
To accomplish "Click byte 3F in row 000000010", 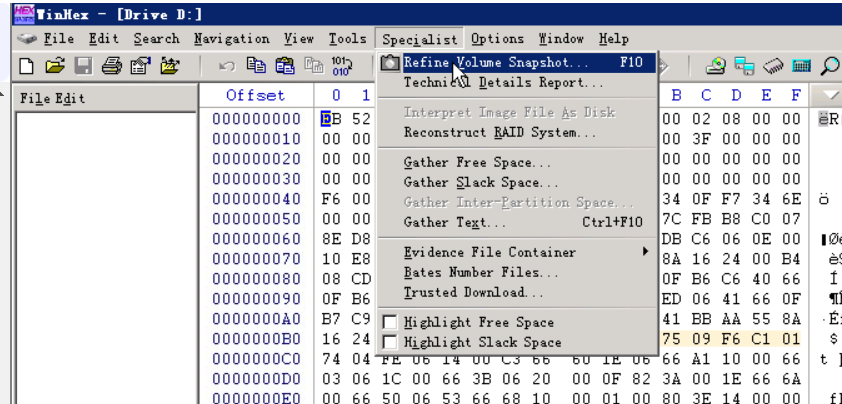I will pos(701,139).
